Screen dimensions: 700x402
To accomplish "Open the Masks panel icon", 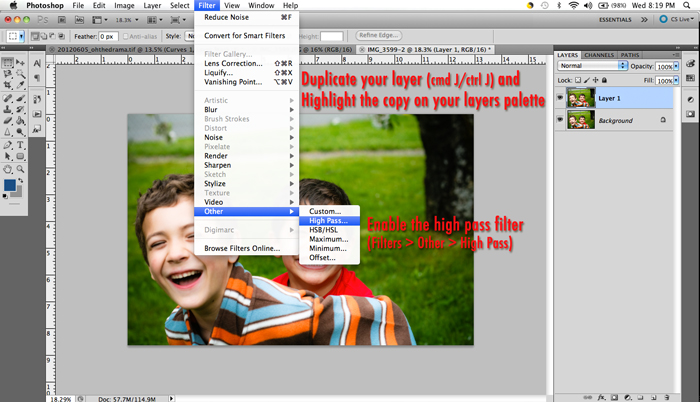I will (x=691, y=114).
